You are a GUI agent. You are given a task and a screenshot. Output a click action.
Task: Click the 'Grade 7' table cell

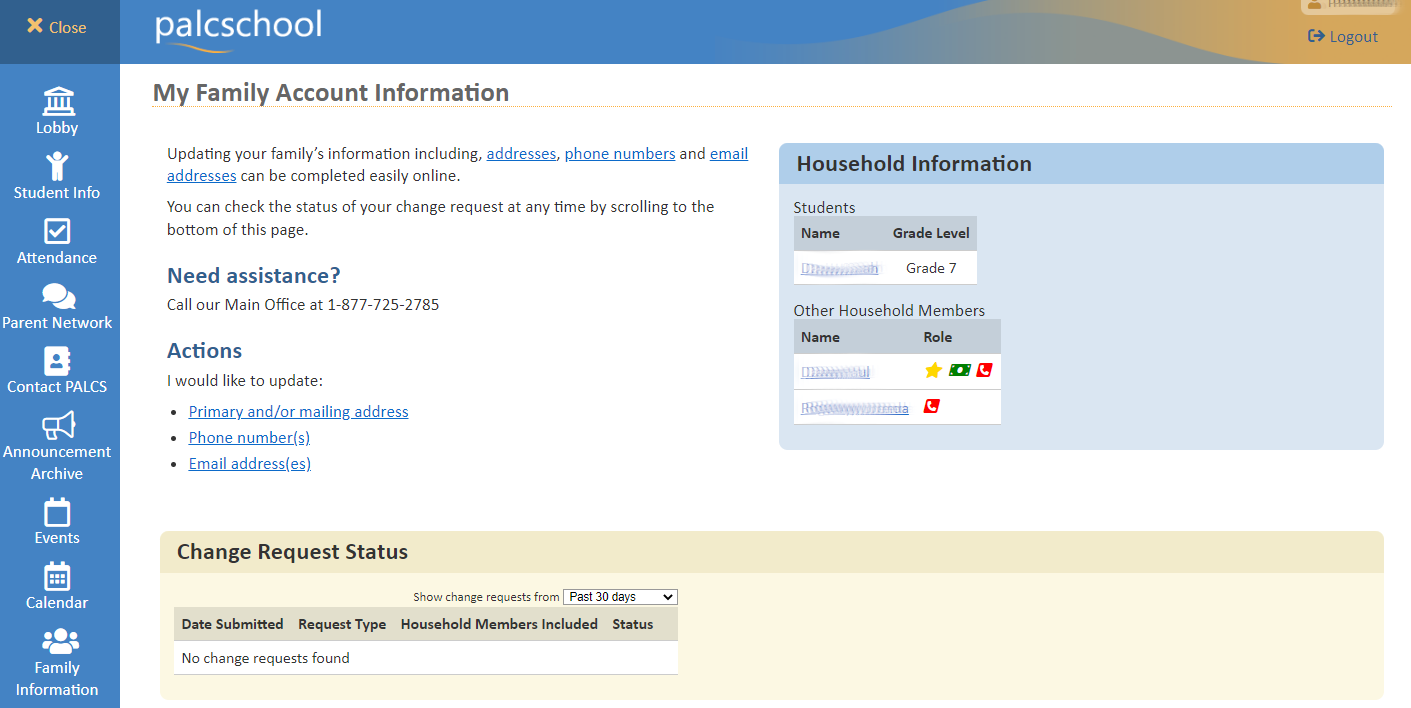click(x=931, y=268)
